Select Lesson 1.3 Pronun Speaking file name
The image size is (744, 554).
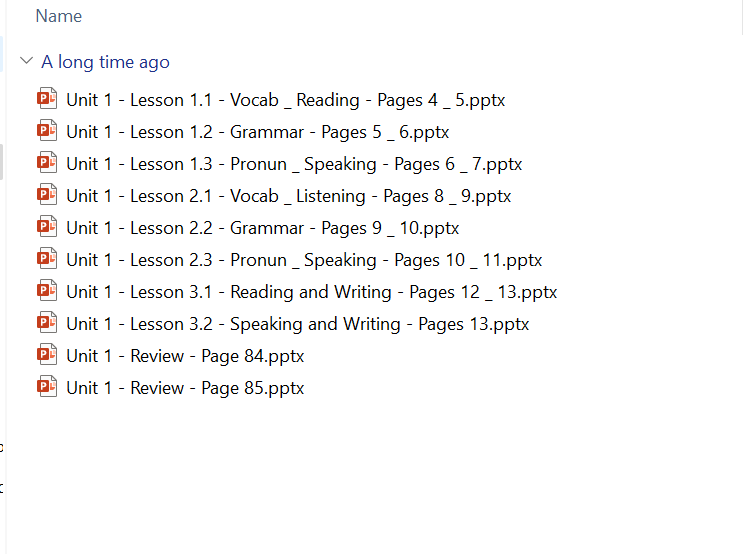pos(294,164)
